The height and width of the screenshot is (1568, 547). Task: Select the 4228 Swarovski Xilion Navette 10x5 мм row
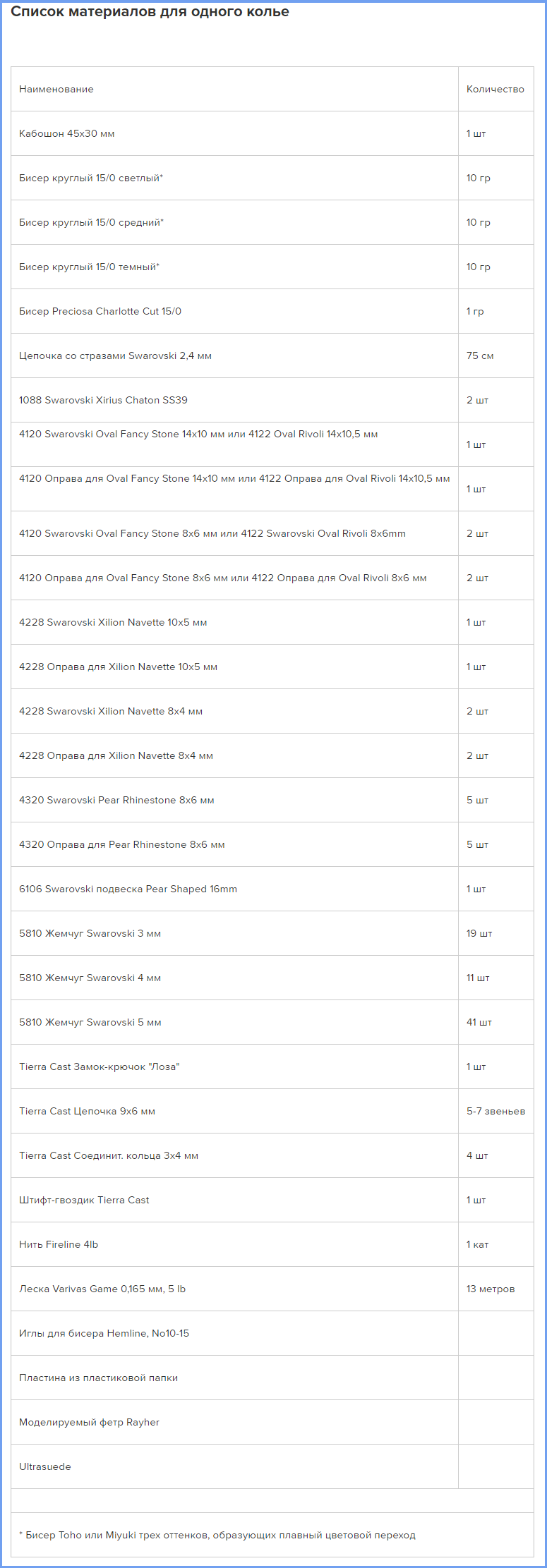tap(113, 623)
